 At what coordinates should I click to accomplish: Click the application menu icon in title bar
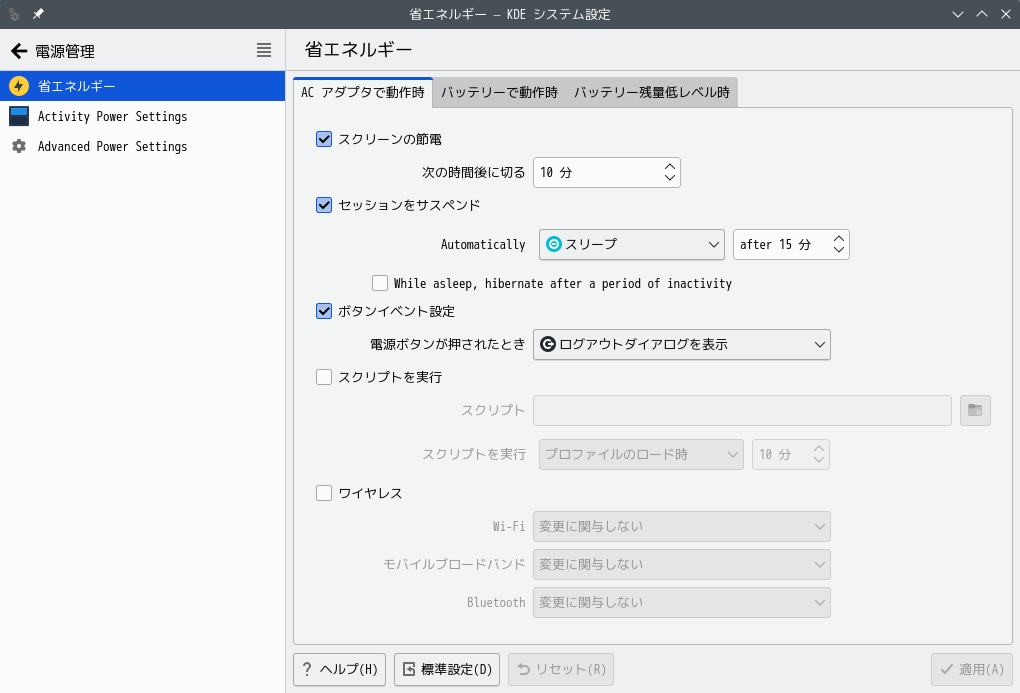click(14, 14)
